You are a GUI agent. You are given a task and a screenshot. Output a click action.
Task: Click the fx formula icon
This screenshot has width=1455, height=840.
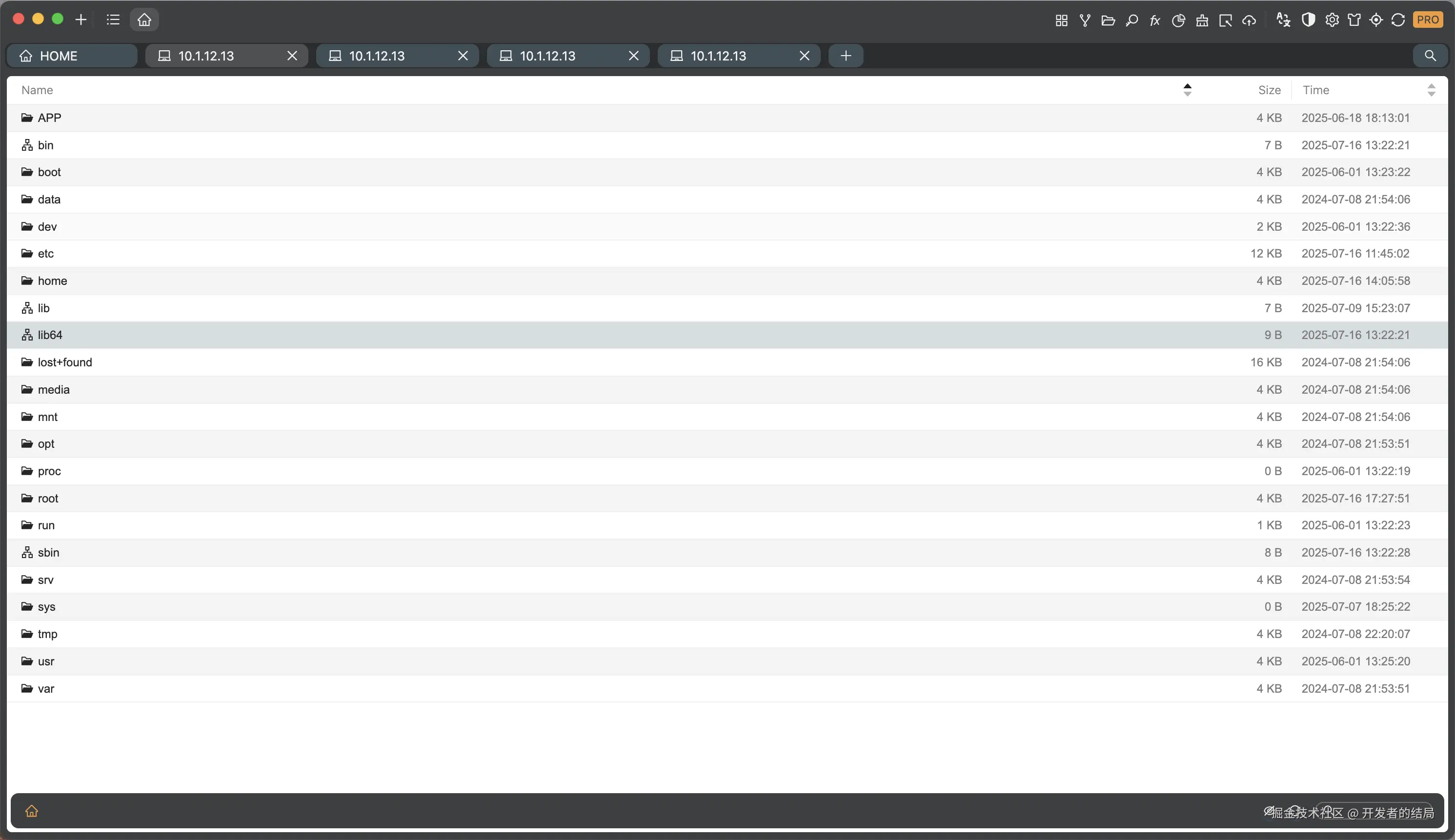pos(1154,21)
